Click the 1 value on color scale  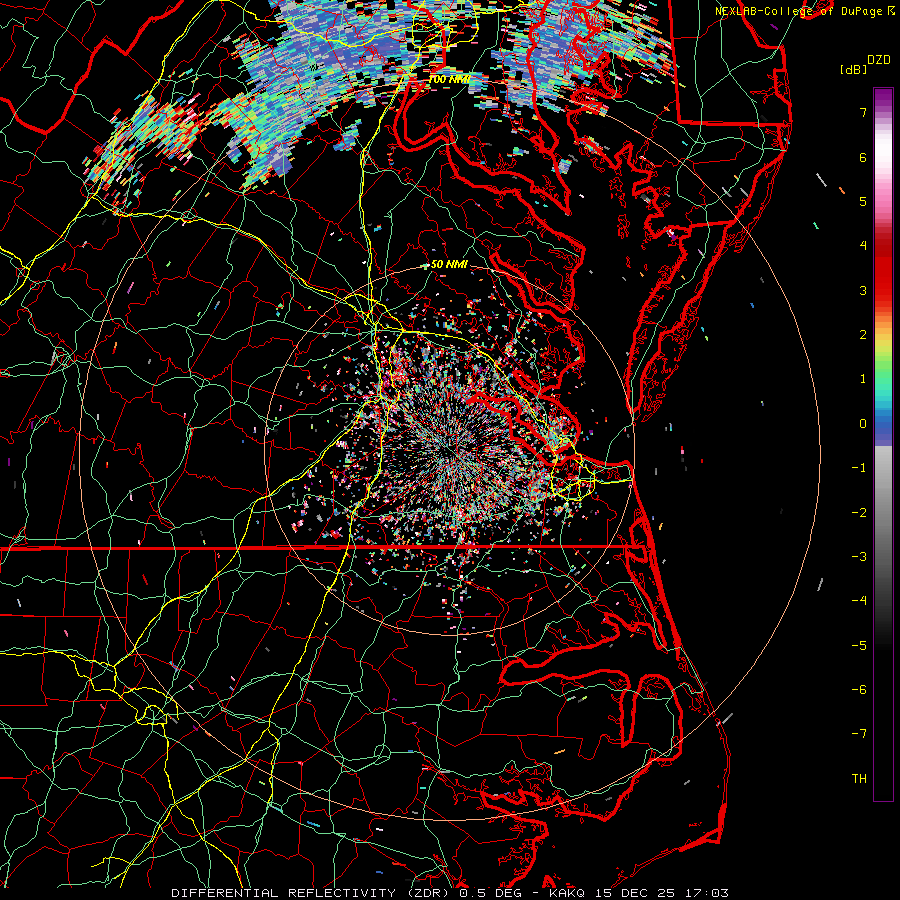pos(863,379)
